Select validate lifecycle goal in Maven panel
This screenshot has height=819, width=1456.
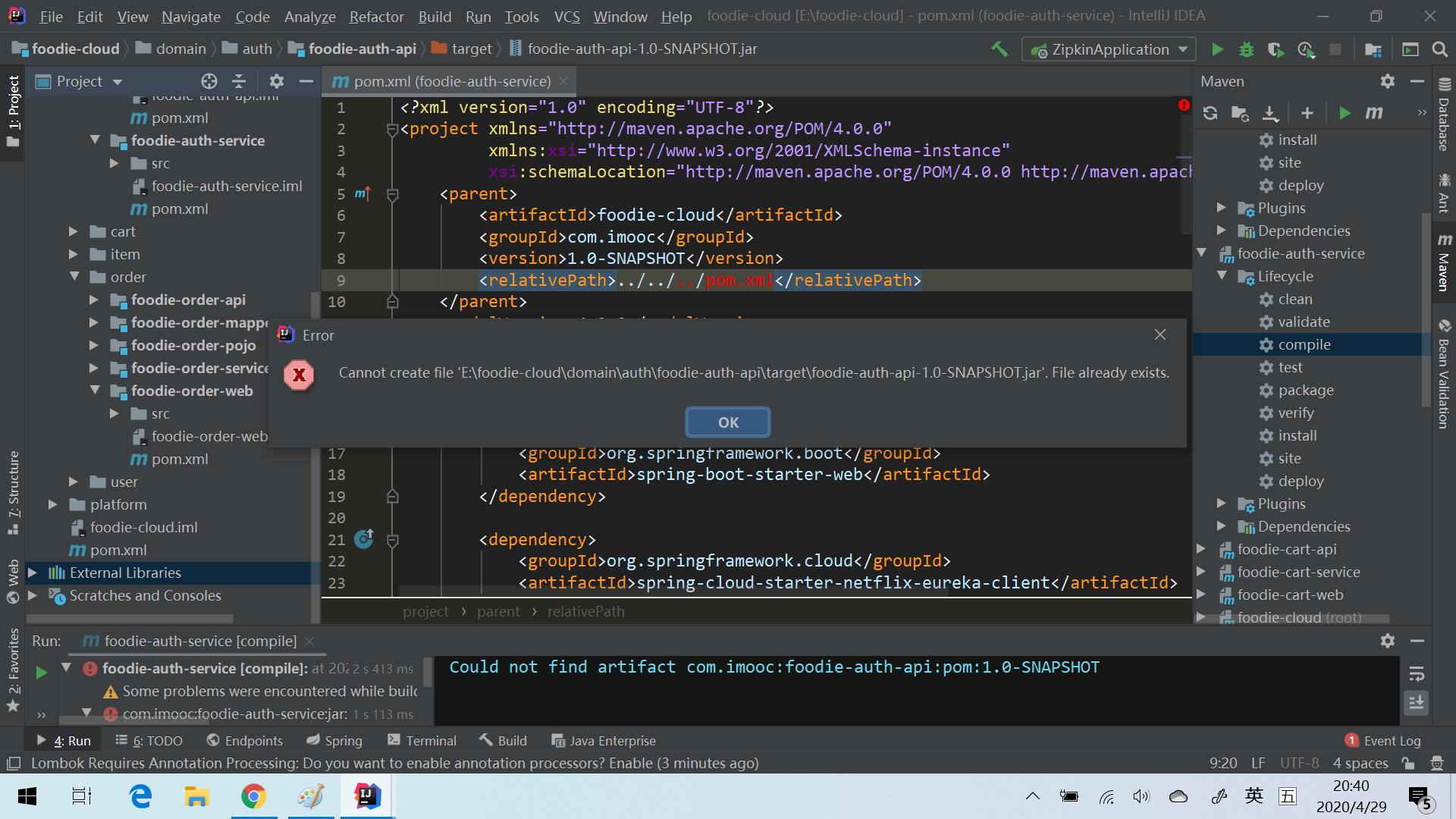point(1303,322)
